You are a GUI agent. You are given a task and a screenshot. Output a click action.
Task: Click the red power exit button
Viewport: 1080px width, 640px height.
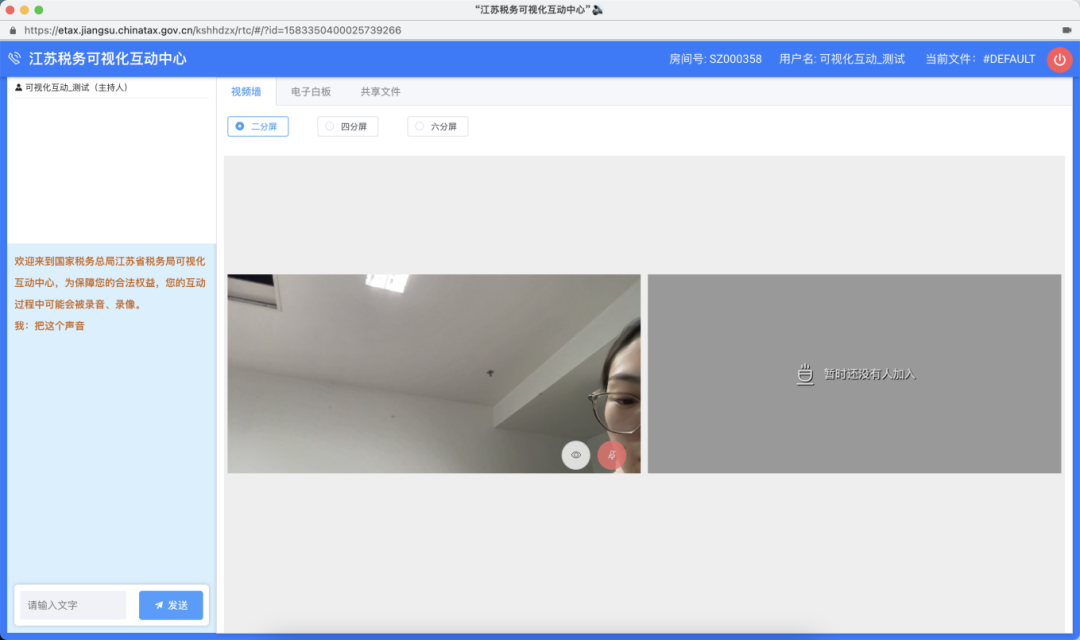click(1059, 59)
